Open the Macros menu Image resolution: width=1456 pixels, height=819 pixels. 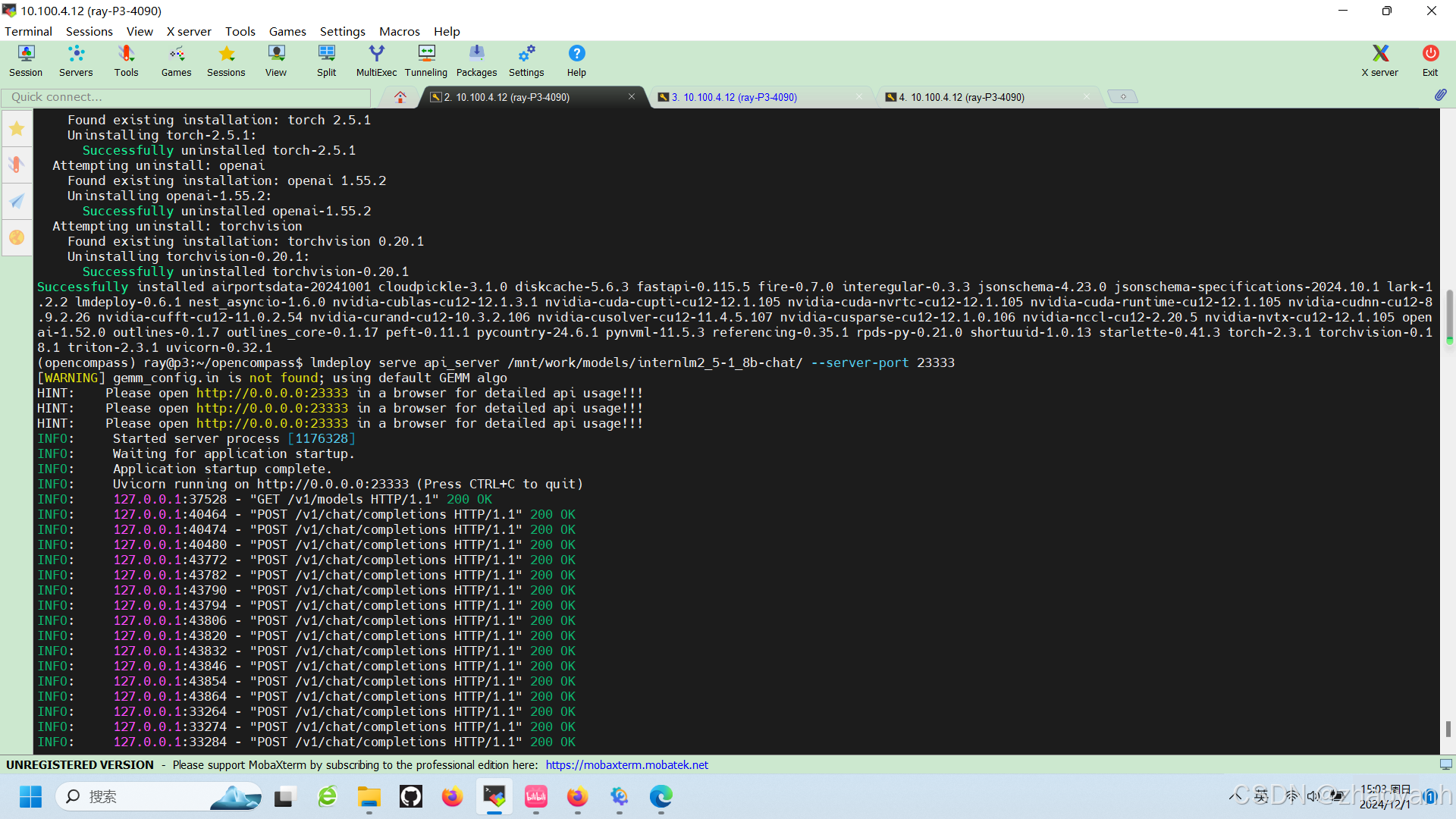pyautogui.click(x=399, y=31)
